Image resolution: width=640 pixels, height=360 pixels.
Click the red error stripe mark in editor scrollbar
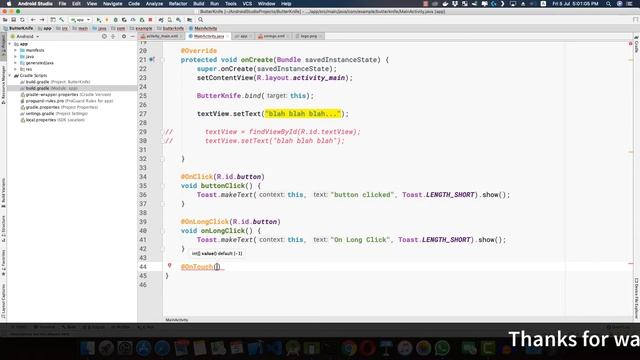click(631, 264)
